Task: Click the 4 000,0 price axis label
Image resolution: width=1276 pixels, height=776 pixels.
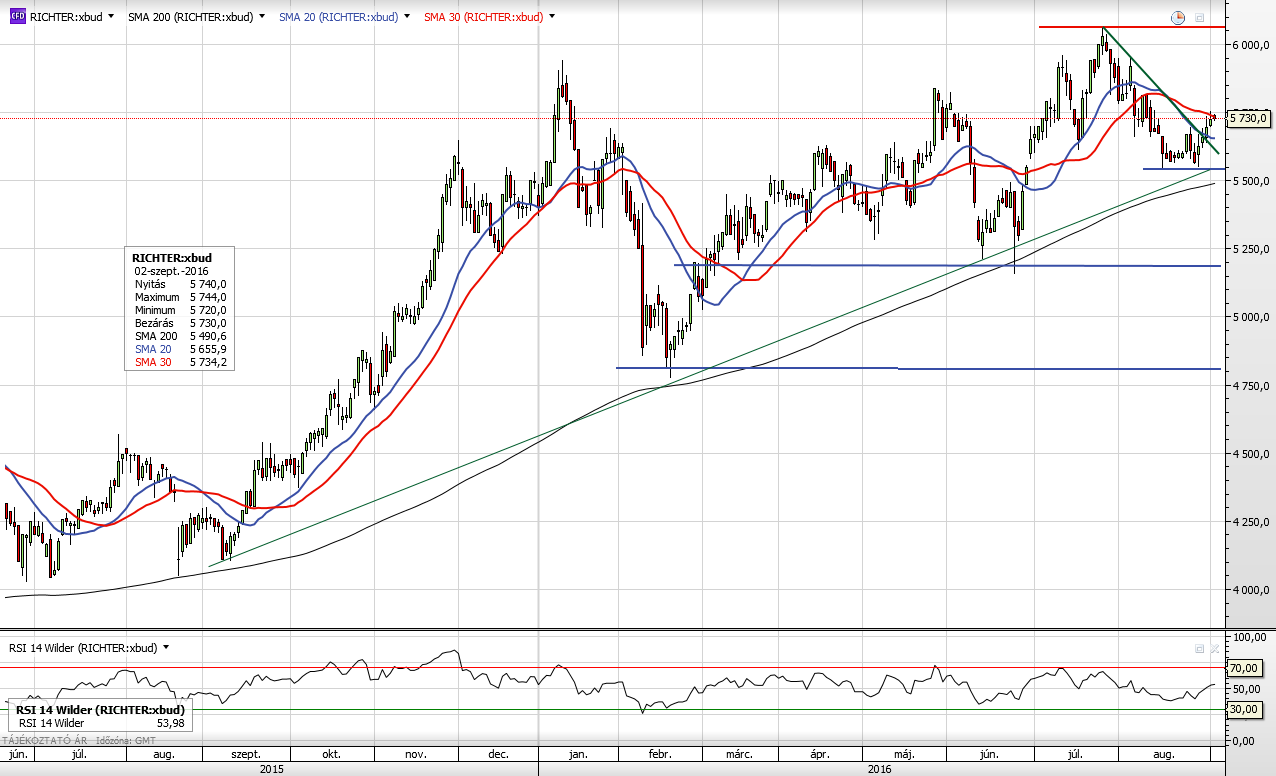Action: click(1250, 590)
